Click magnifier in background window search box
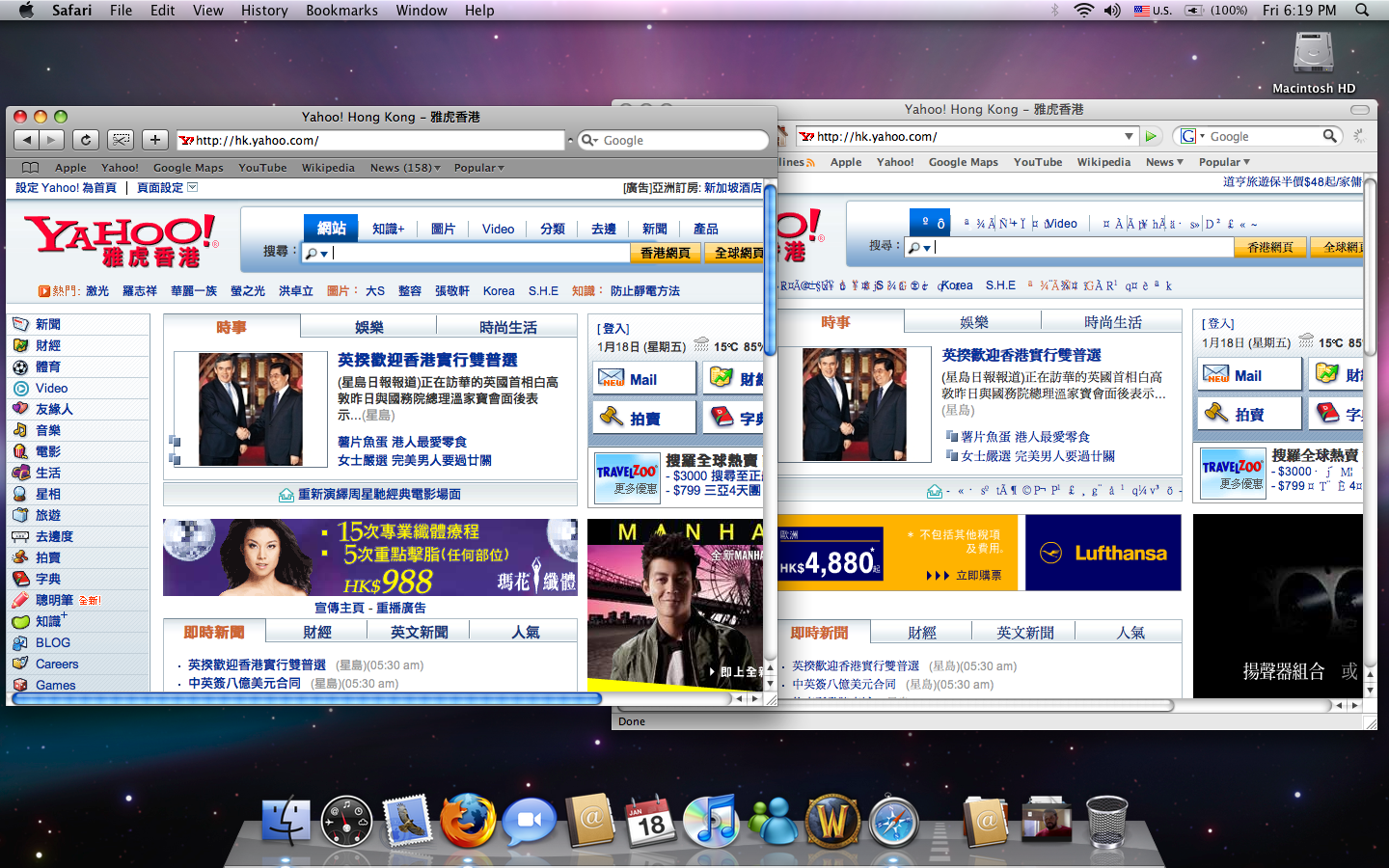Image resolution: width=1389 pixels, height=868 pixels. pos(1330,136)
